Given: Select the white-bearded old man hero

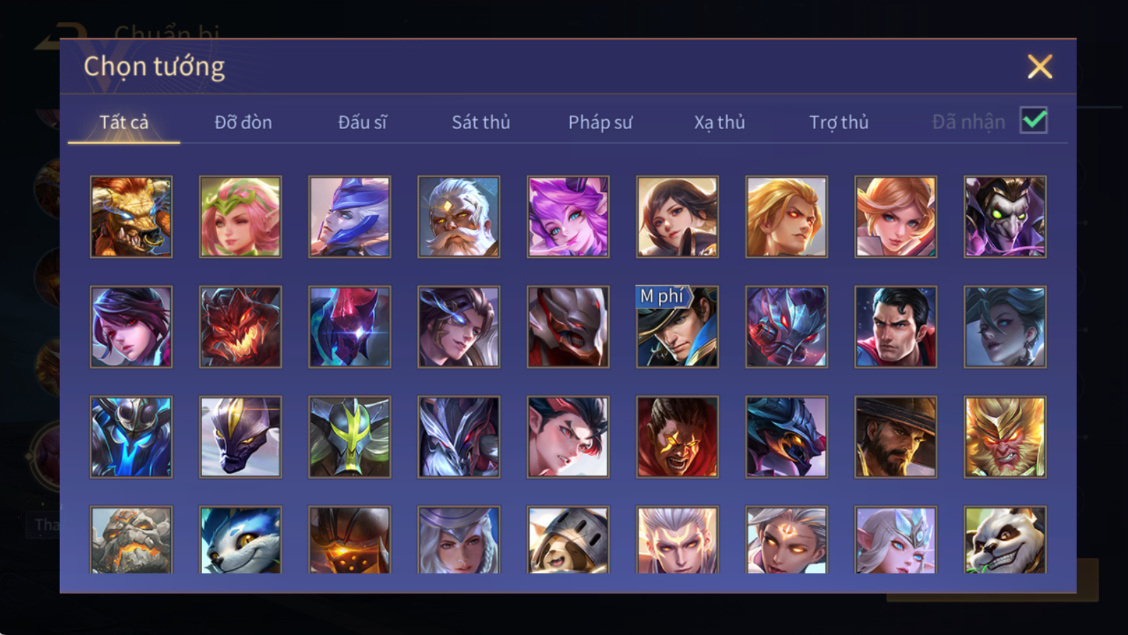Looking at the screenshot, I should click(458, 217).
